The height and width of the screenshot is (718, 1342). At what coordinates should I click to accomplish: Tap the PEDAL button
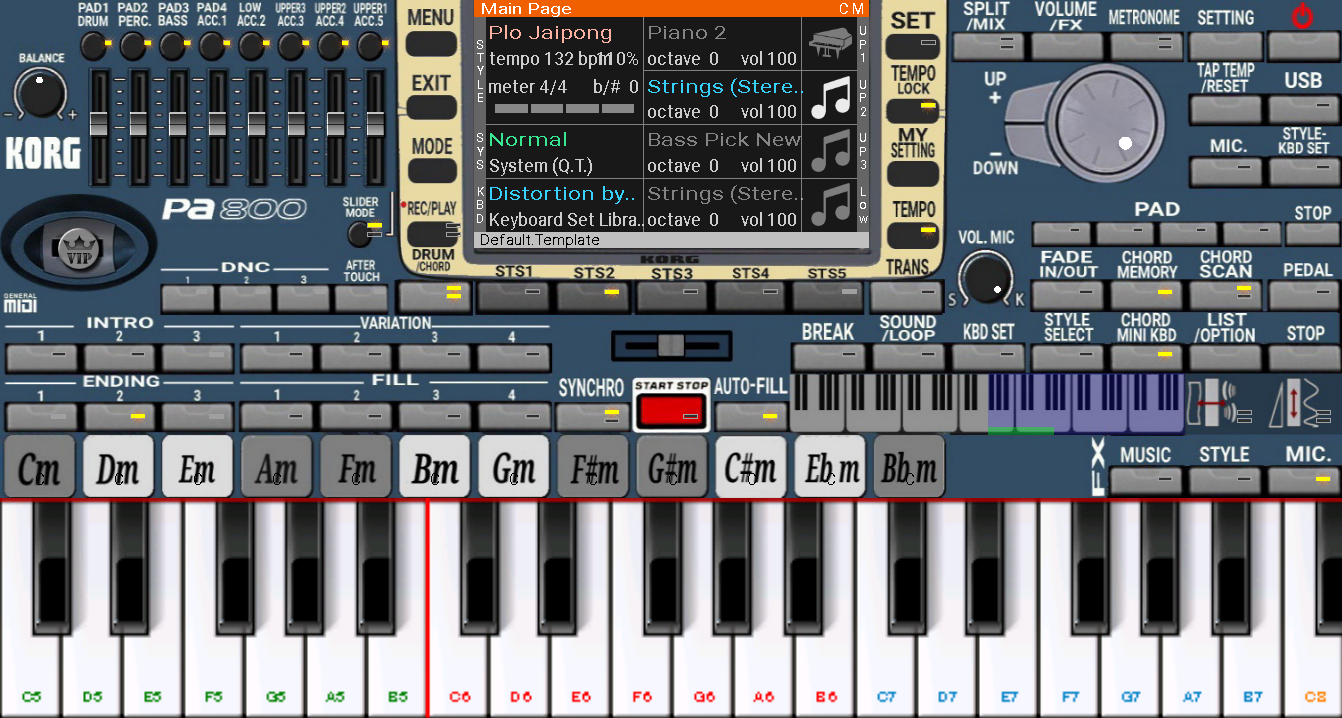pos(1305,294)
